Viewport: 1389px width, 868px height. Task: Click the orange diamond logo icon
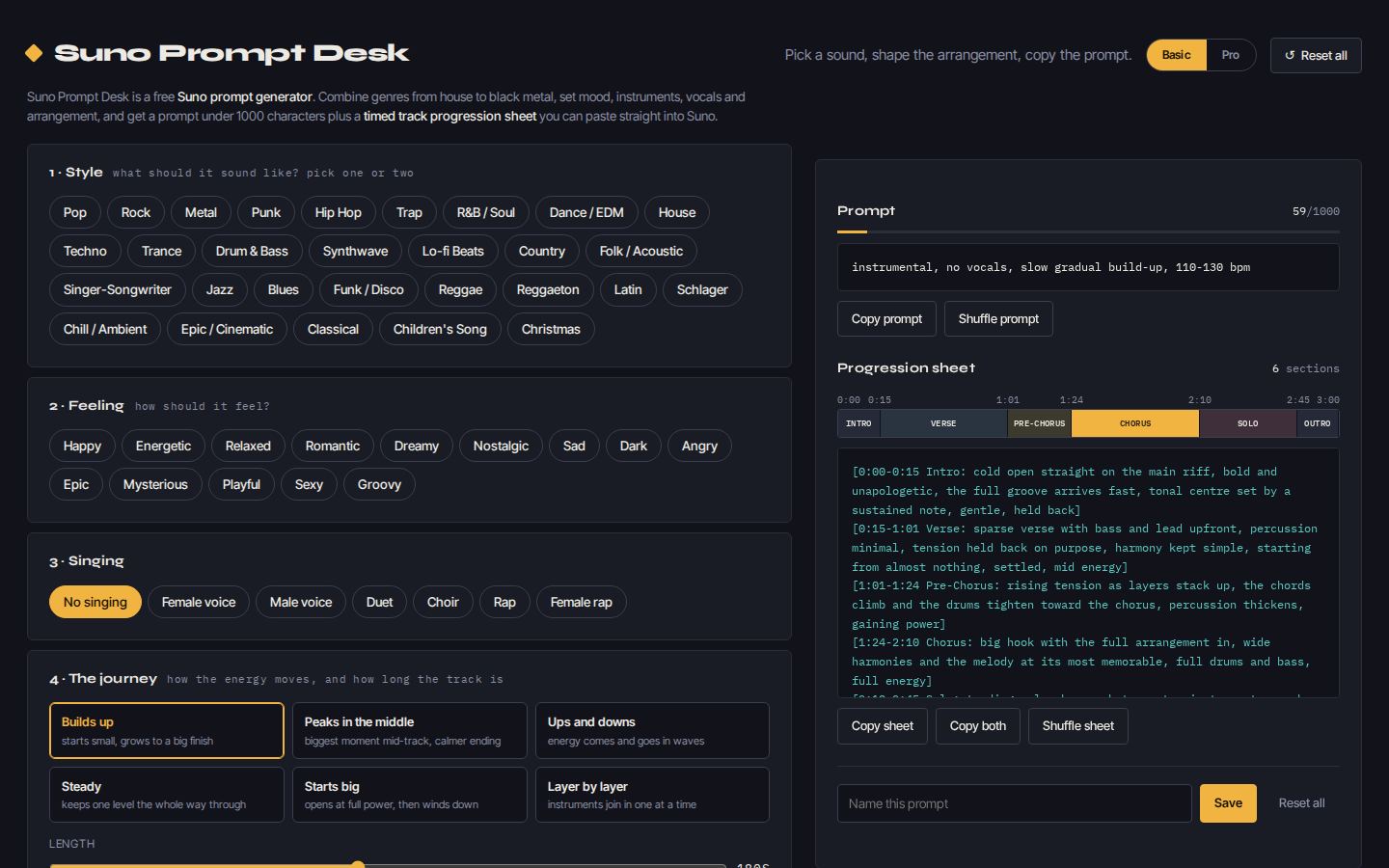coord(34,53)
